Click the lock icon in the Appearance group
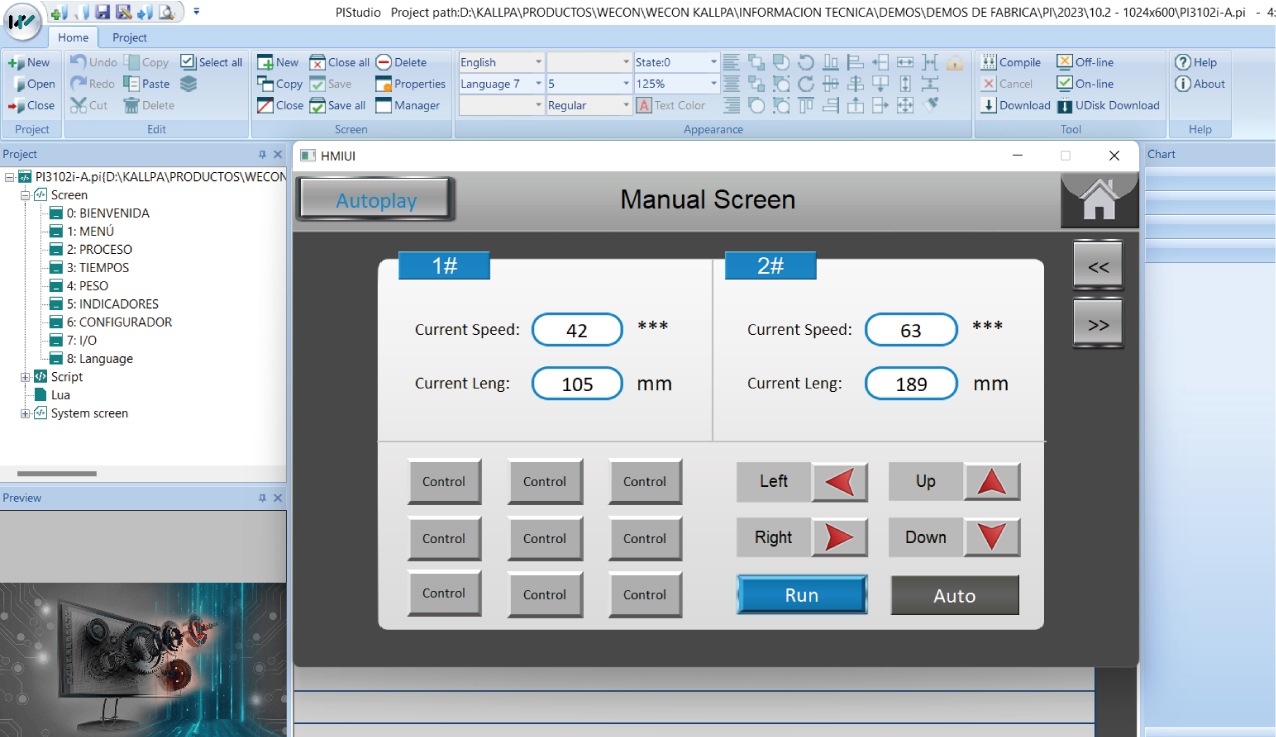Screen dimensions: 1276x737 [954, 62]
